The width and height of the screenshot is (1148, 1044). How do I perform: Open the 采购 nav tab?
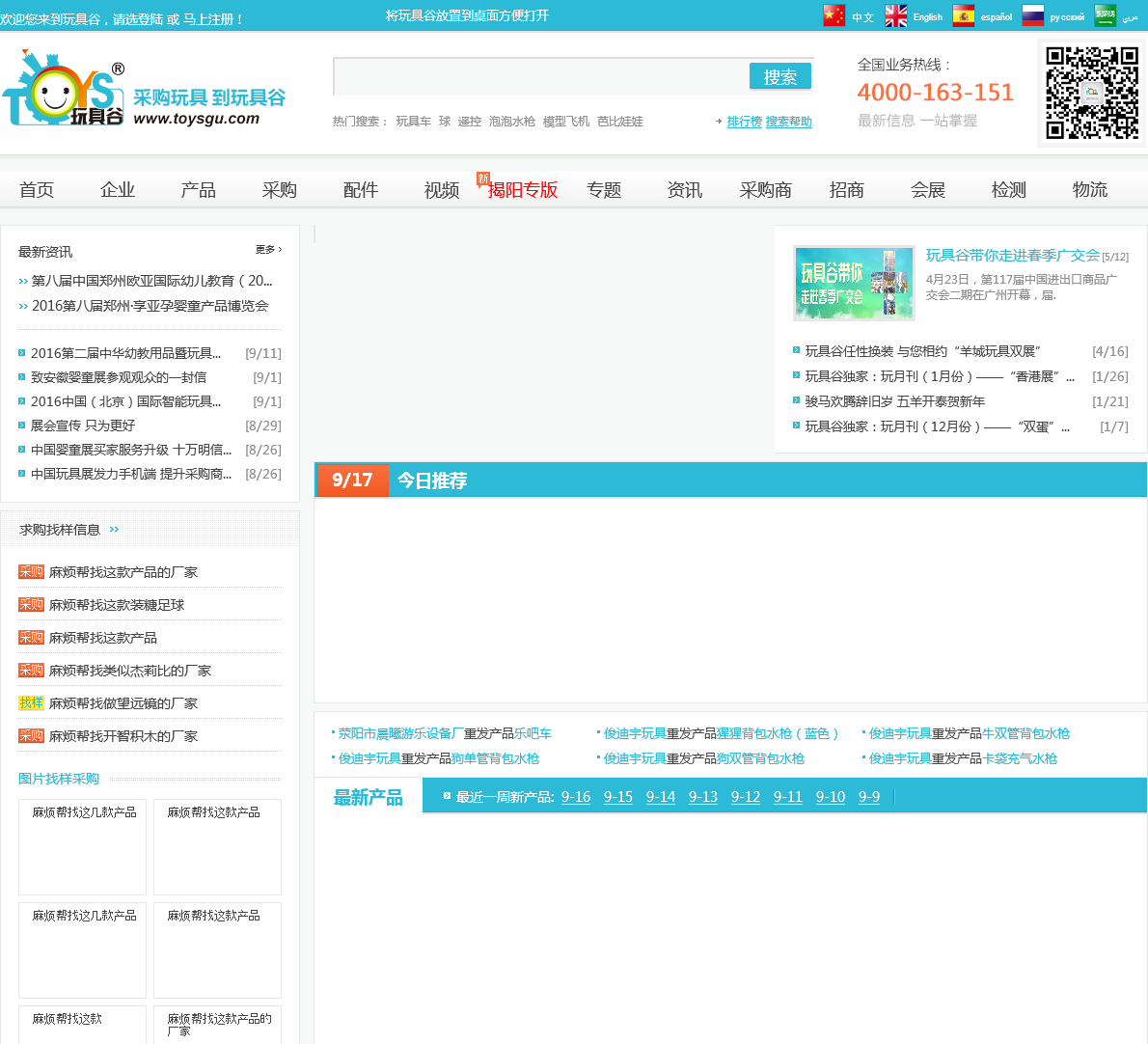279,190
